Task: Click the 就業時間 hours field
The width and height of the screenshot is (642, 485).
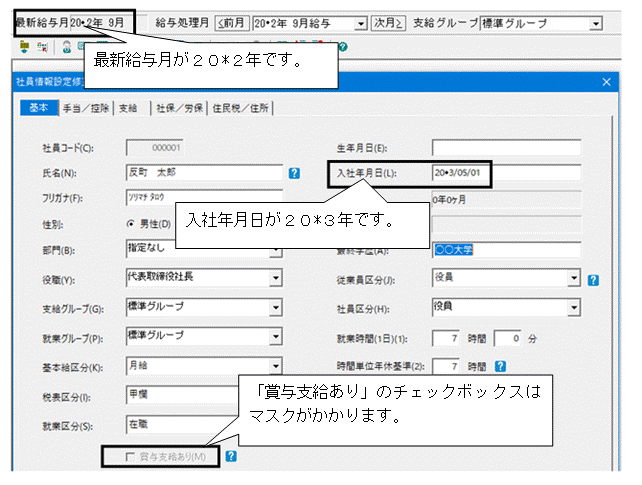Action: click(x=446, y=338)
